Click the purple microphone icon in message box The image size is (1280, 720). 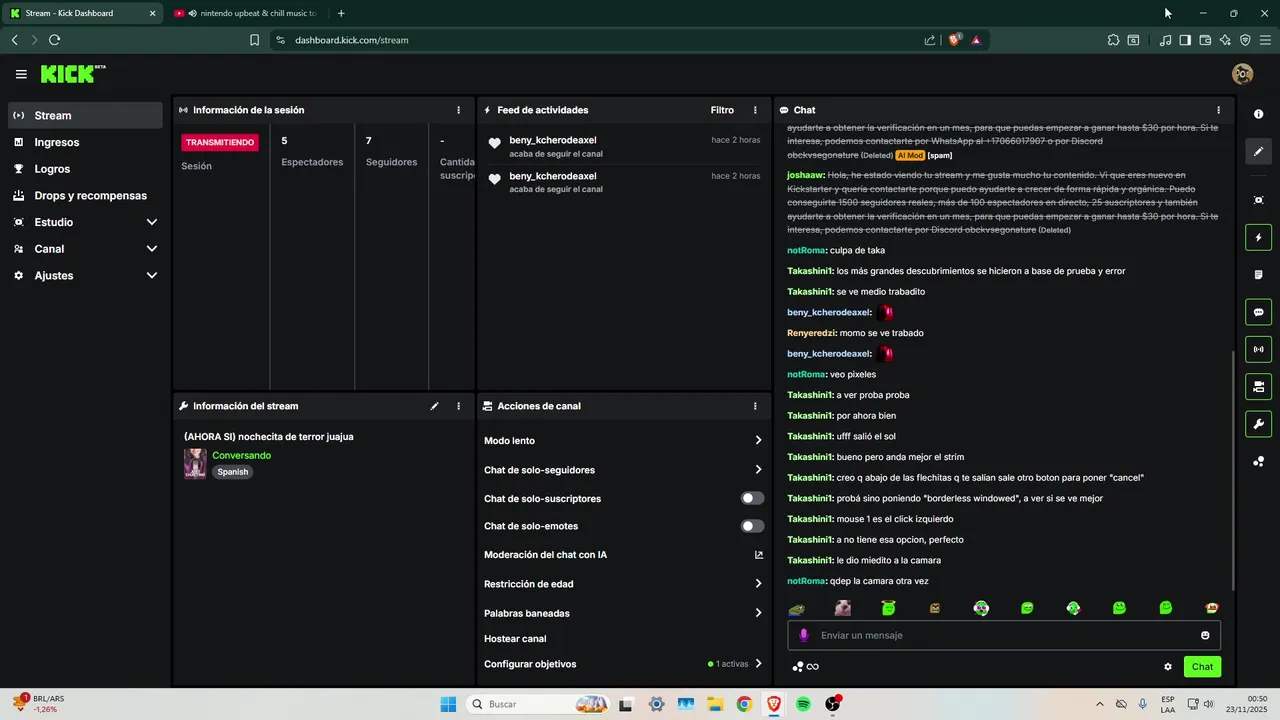coord(804,635)
